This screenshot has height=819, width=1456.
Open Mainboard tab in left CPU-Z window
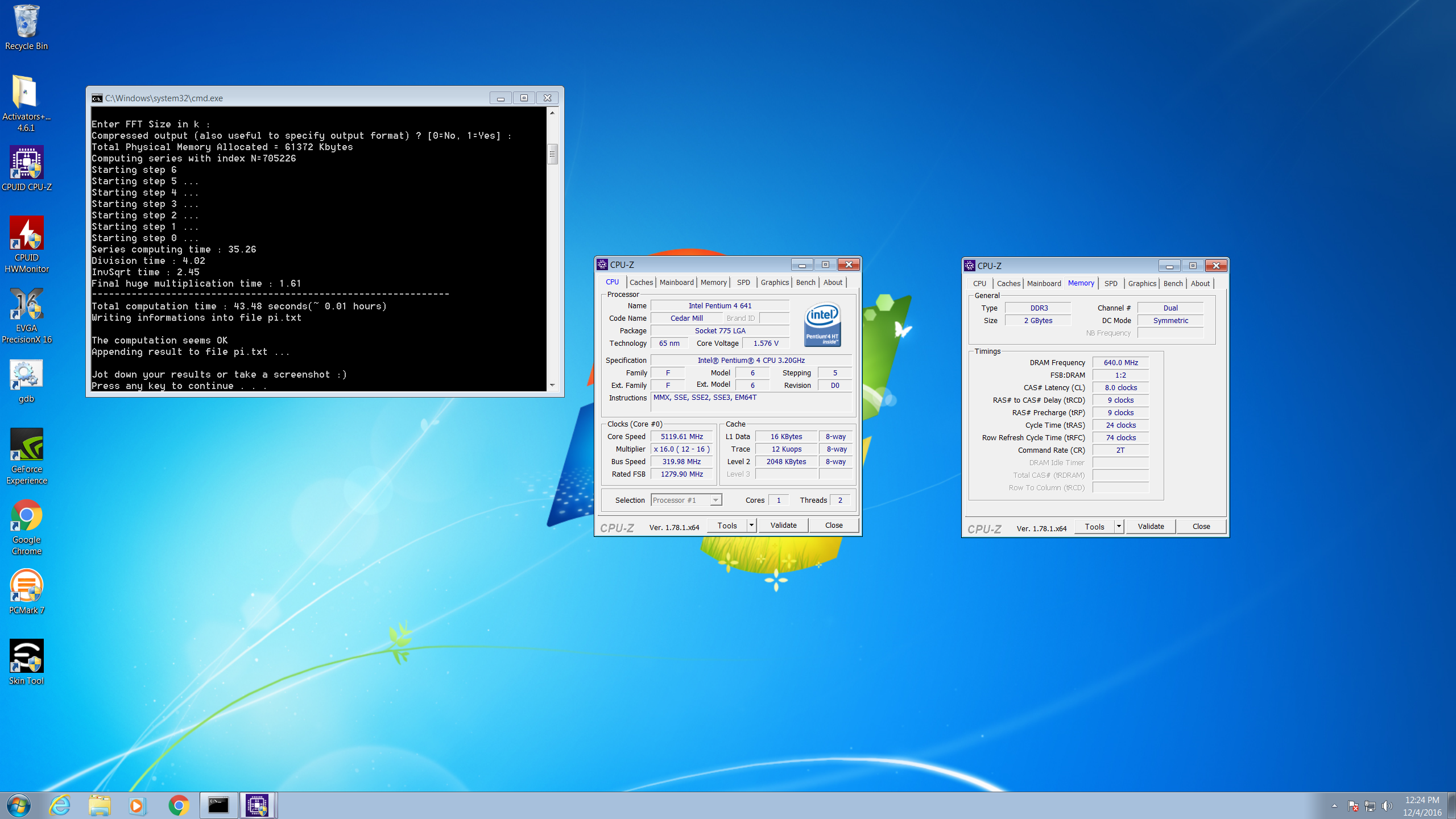676,282
